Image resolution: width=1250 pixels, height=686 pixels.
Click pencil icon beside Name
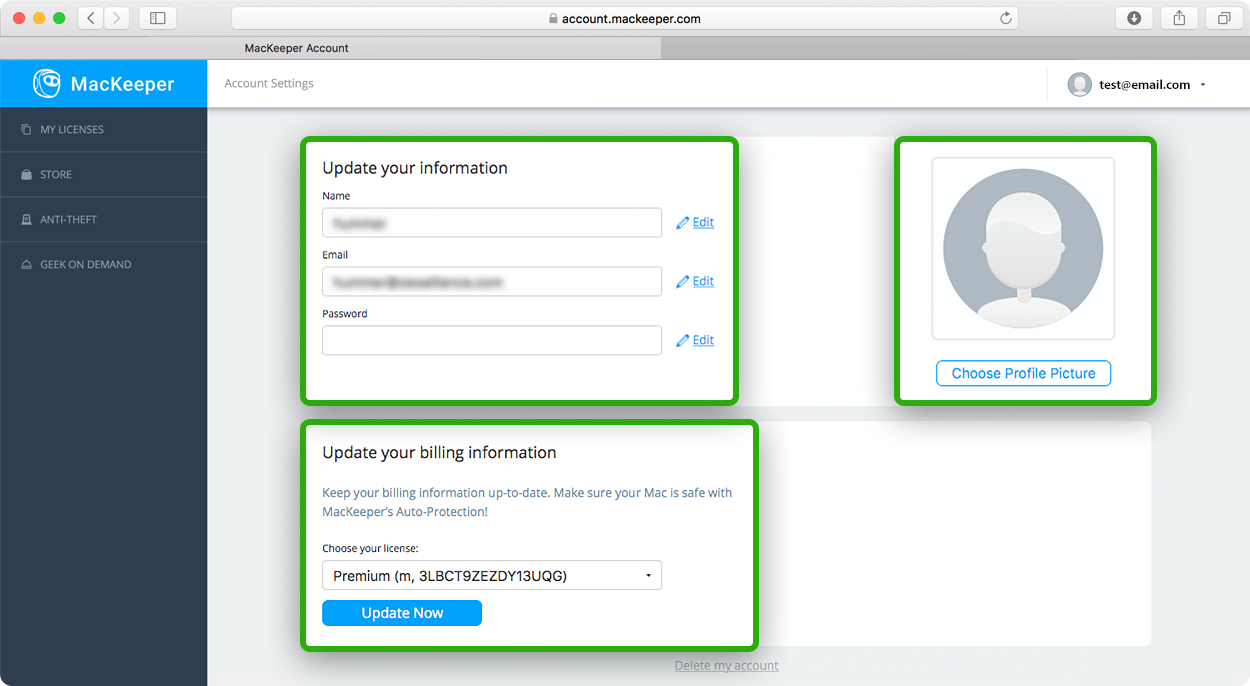pyautogui.click(x=683, y=223)
